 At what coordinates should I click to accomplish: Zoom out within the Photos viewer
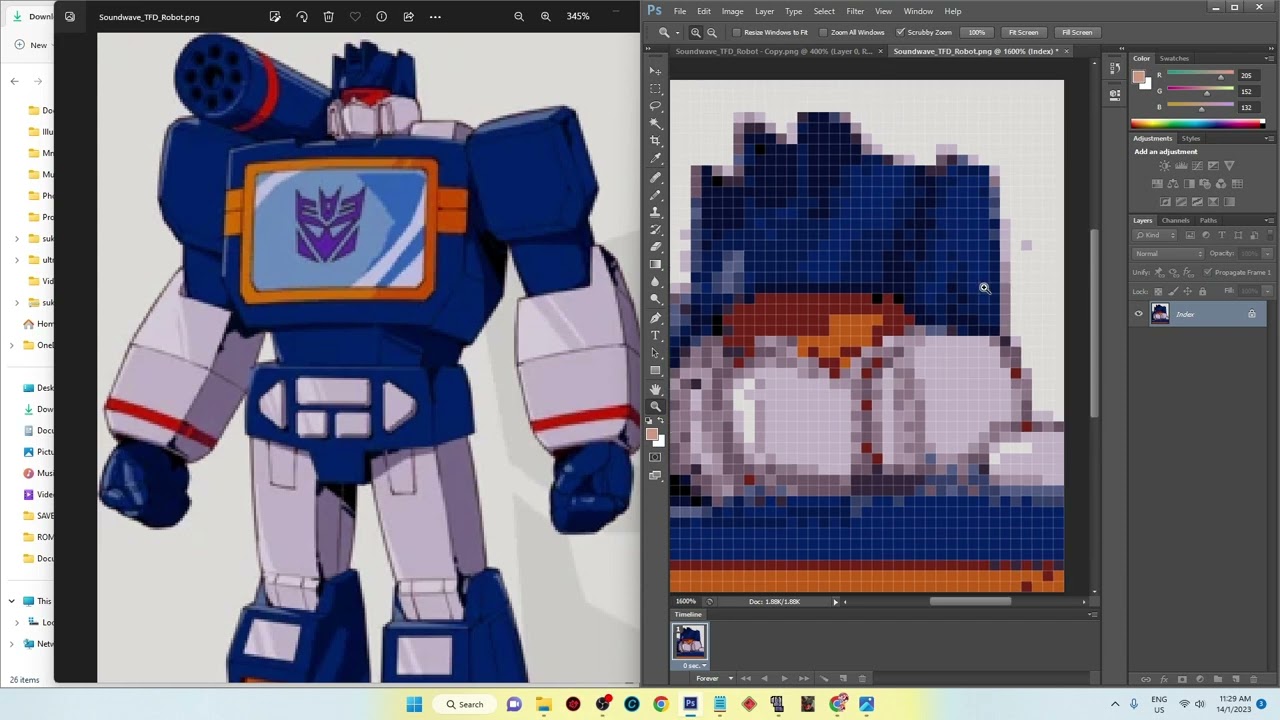tap(518, 17)
